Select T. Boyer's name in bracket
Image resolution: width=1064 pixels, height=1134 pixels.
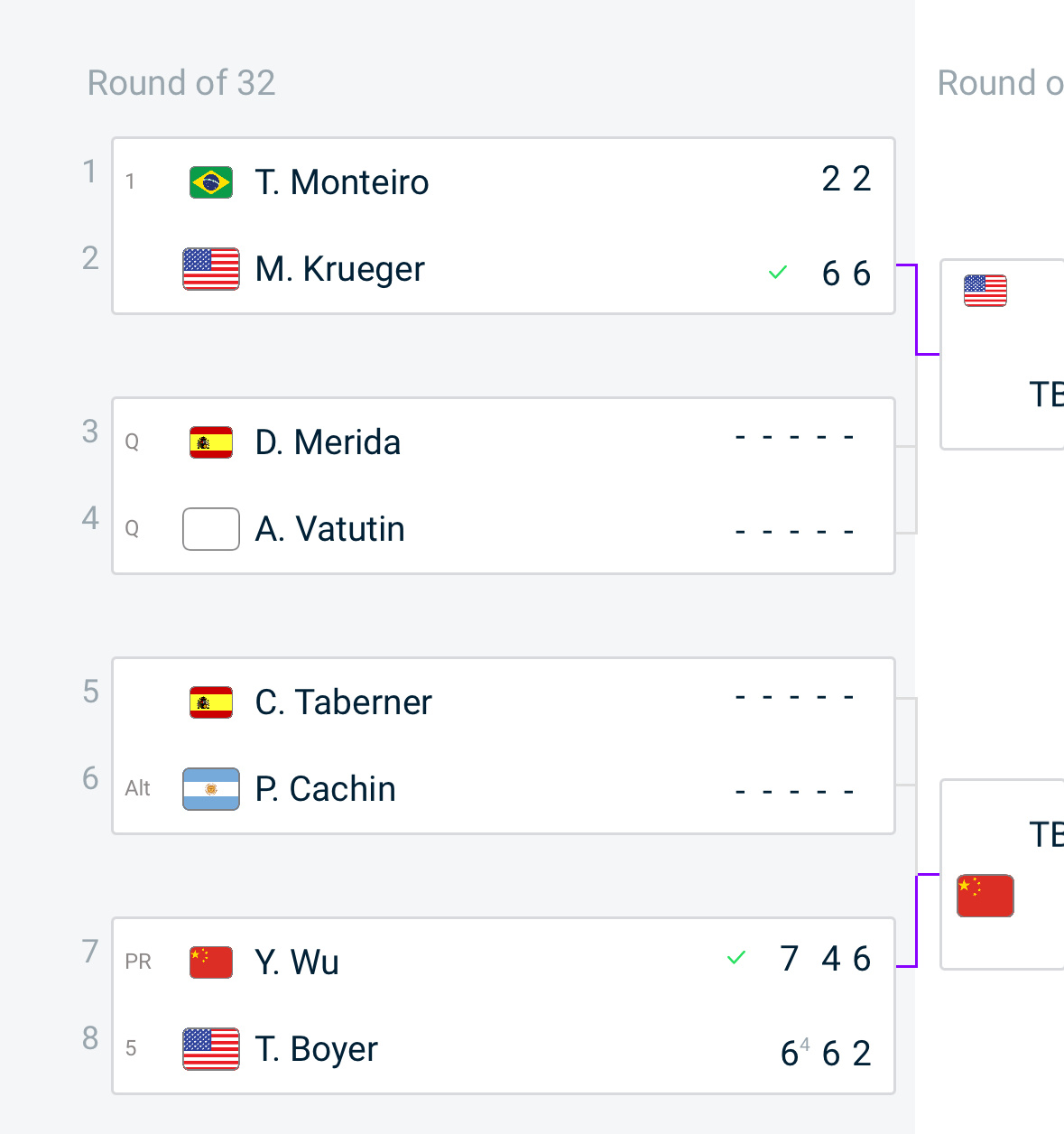point(317,1049)
